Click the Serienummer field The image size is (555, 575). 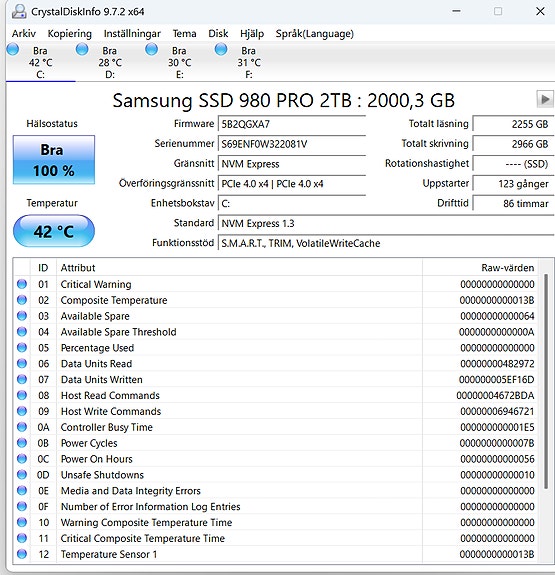292,144
